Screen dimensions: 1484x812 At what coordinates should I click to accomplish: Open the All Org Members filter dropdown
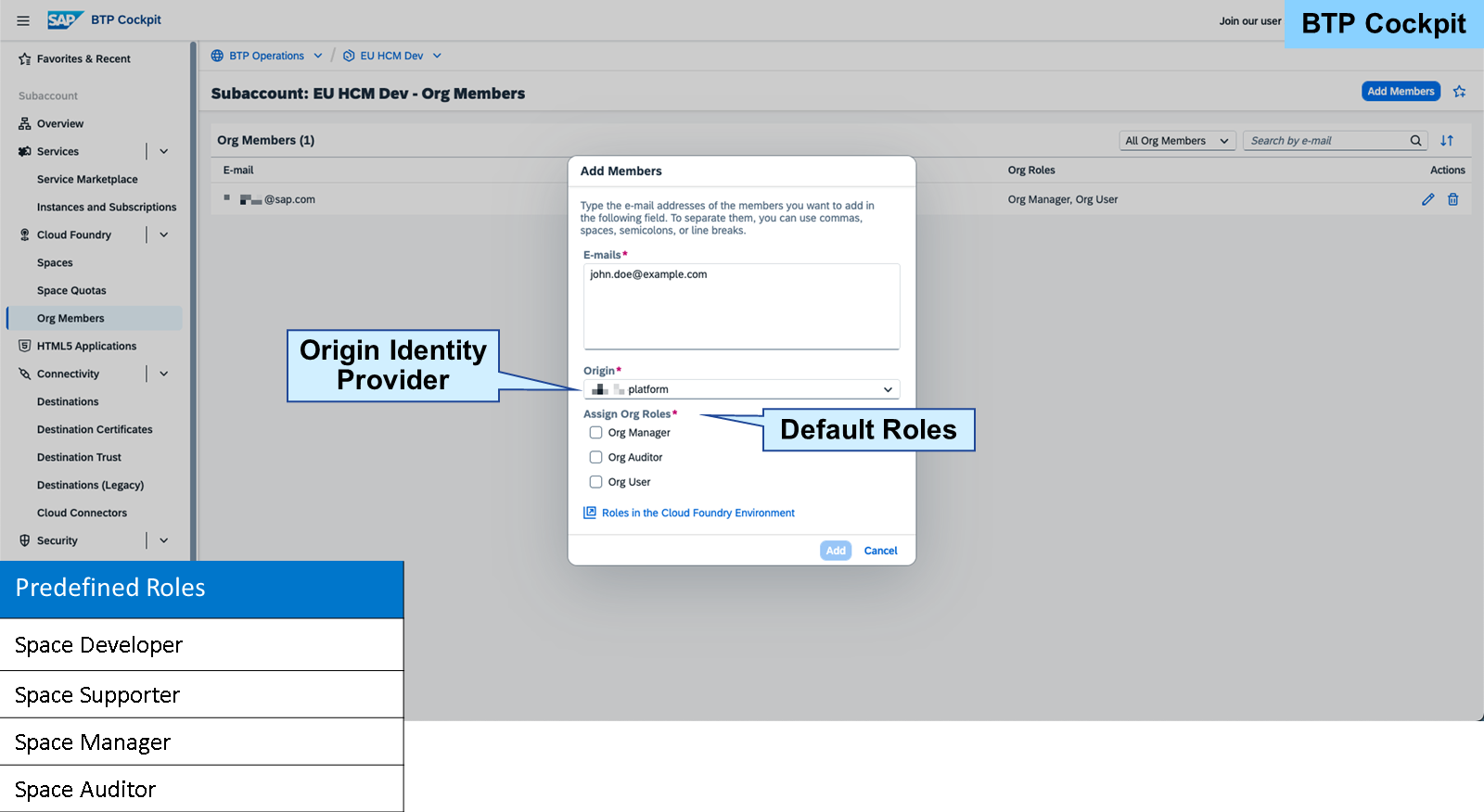pyautogui.click(x=1178, y=141)
